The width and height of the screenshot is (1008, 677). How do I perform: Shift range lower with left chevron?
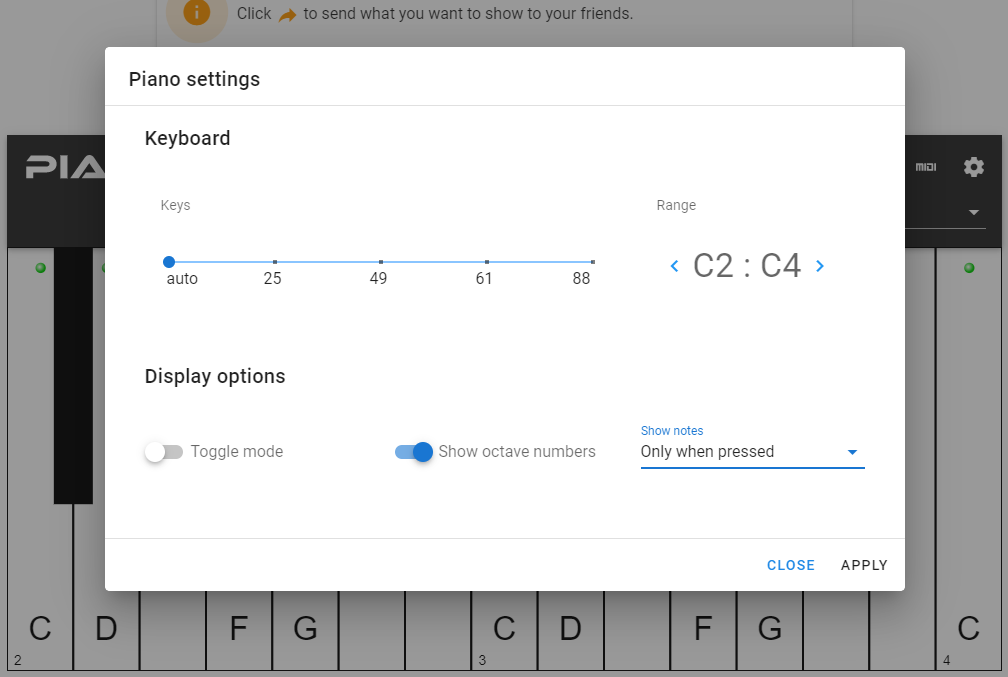pos(674,266)
